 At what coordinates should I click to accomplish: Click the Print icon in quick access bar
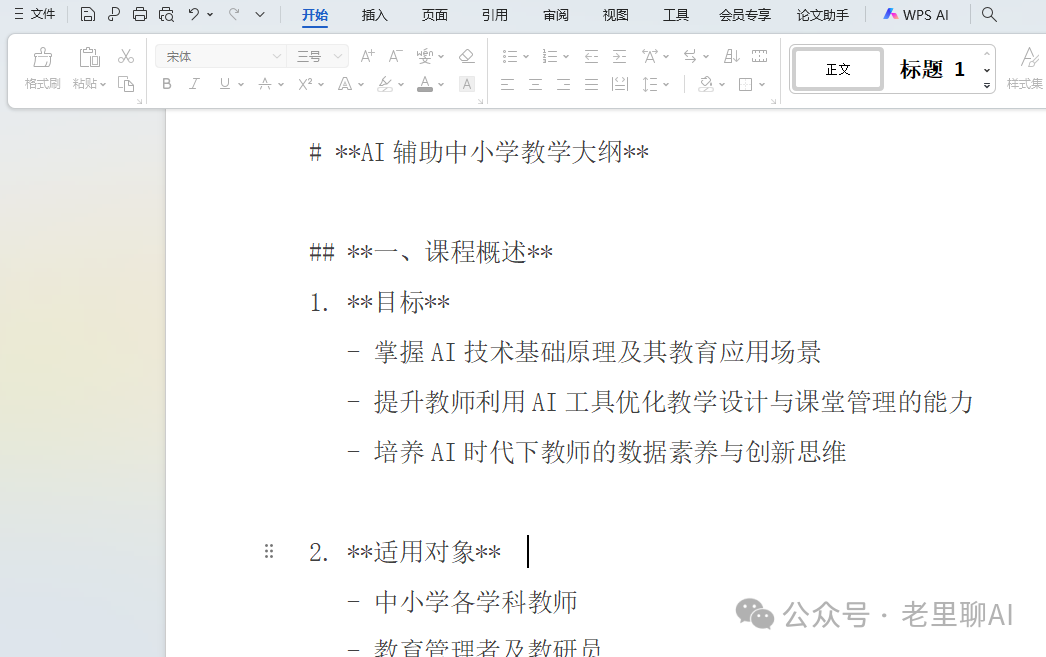point(140,14)
